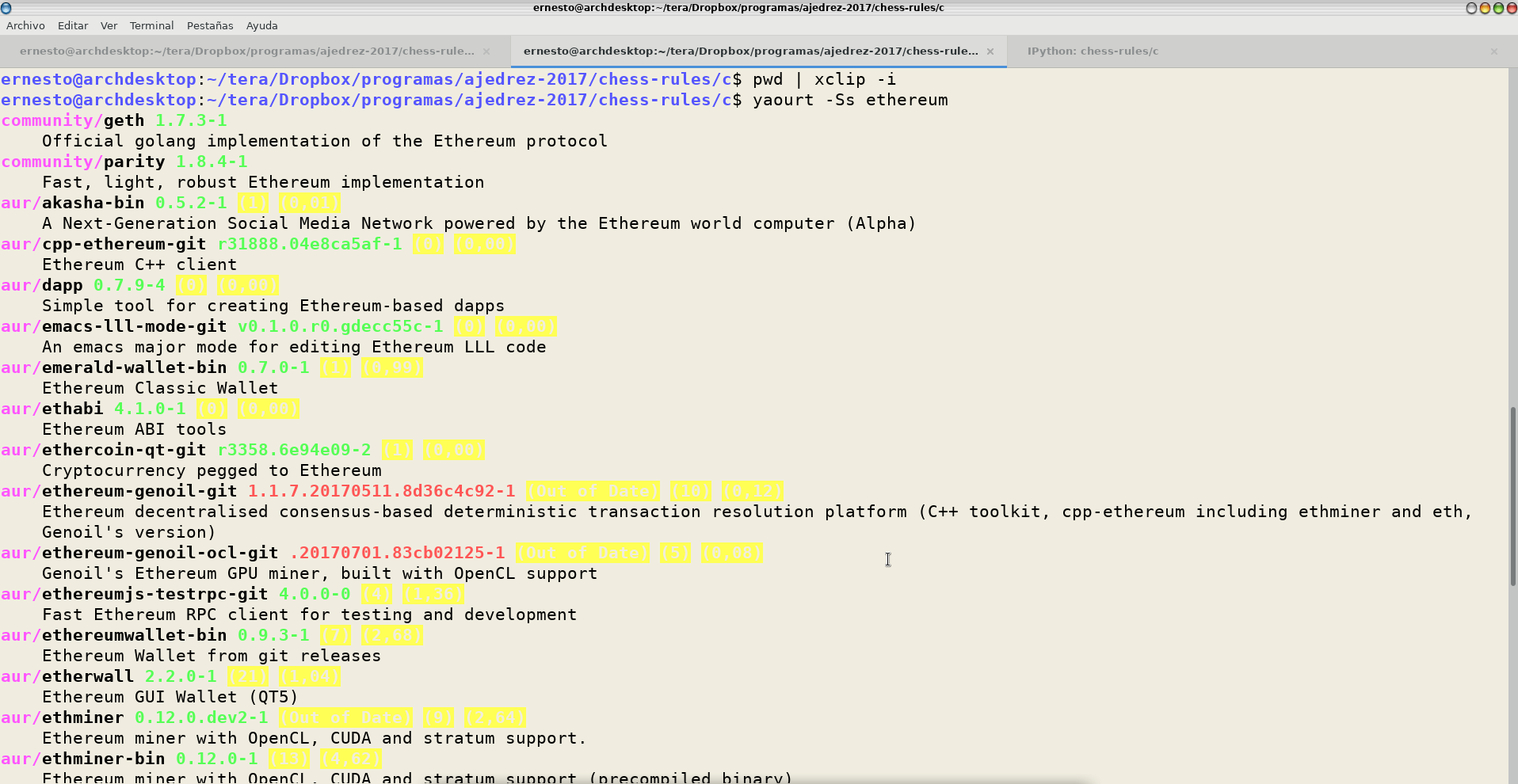Open the Terminal menu
This screenshot has width=1518, height=784.
[151, 25]
